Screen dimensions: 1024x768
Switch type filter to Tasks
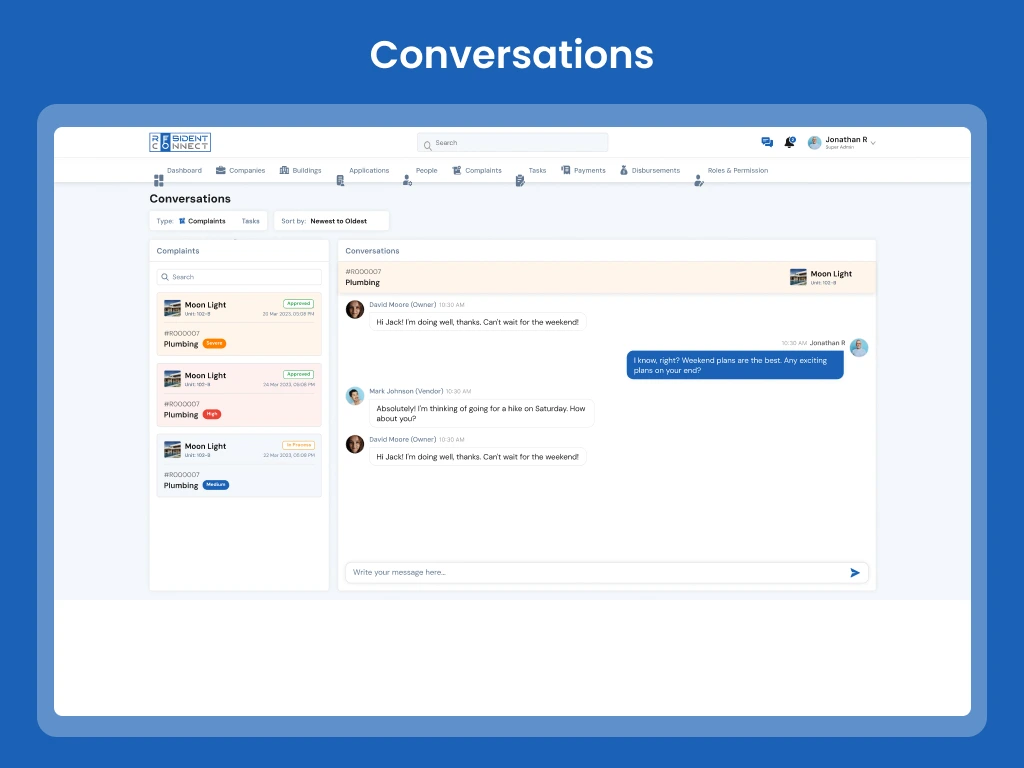coord(250,221)
